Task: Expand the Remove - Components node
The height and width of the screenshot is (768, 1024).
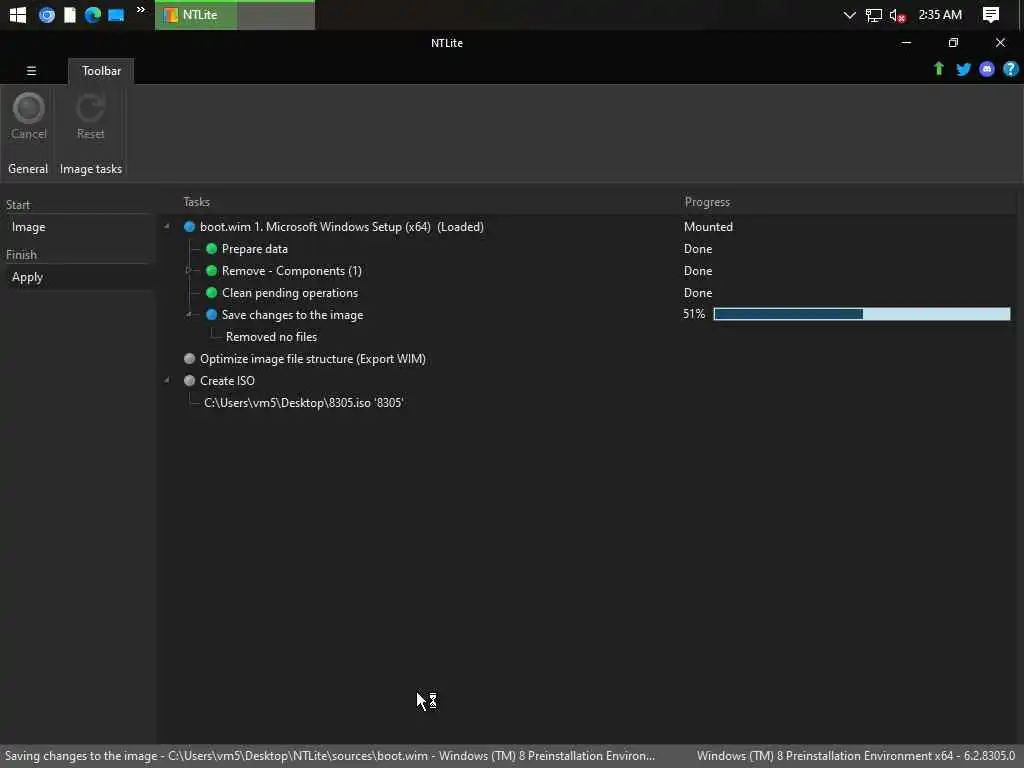Action: (188, 270)
